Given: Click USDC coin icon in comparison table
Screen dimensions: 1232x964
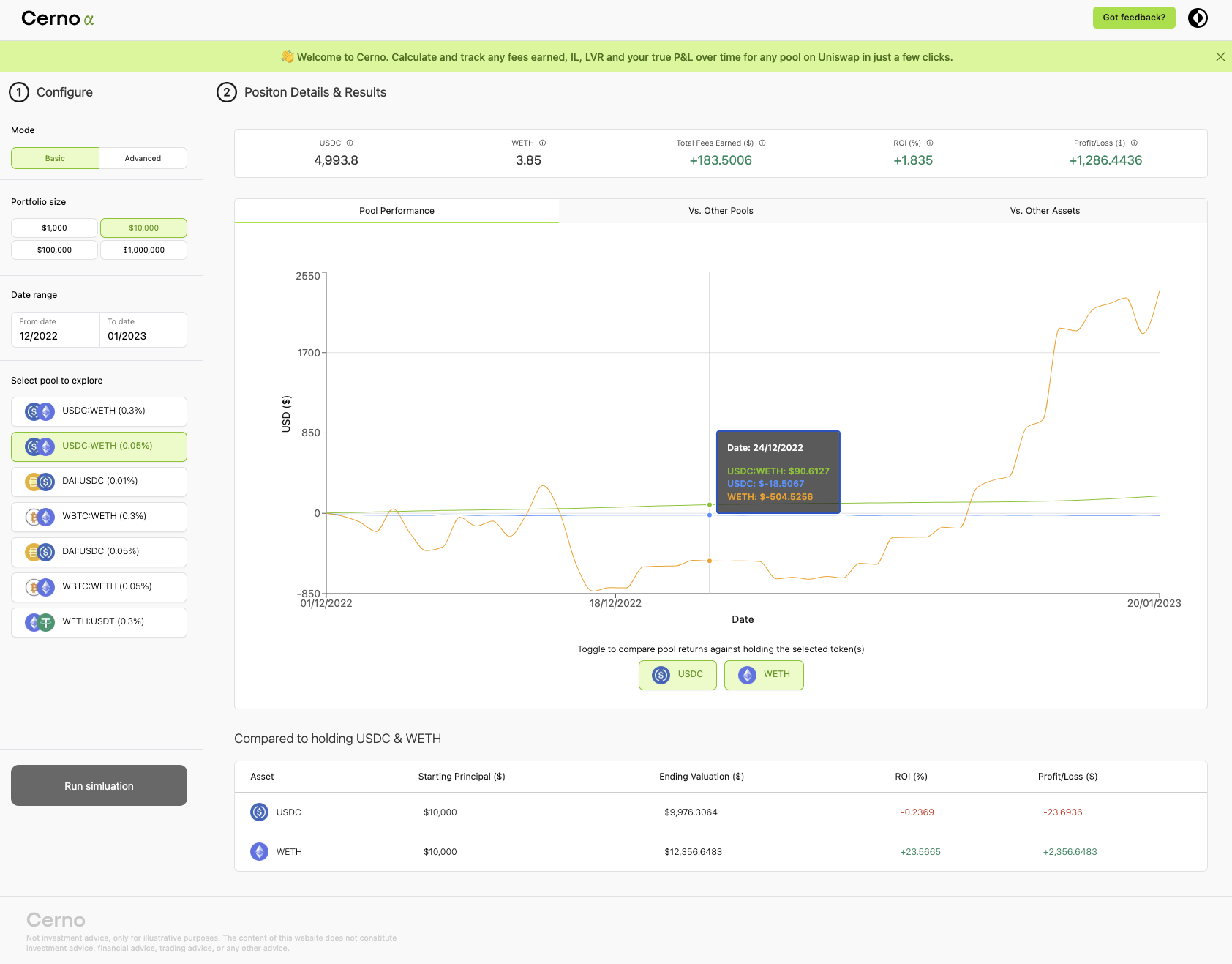Looking at the screenshot, I should point(259,812).
